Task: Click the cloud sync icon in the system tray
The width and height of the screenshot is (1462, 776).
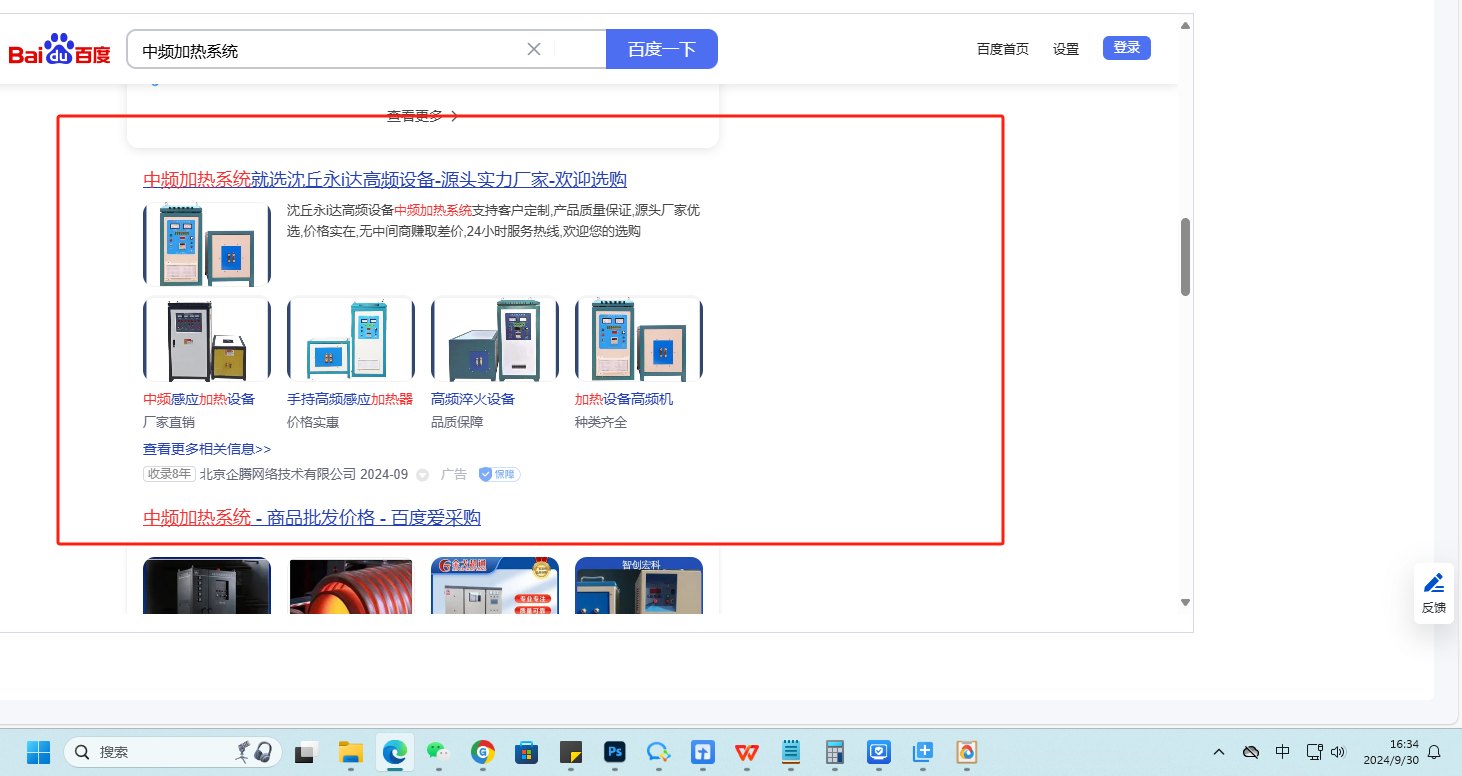Action: [x=1251, y=752]
